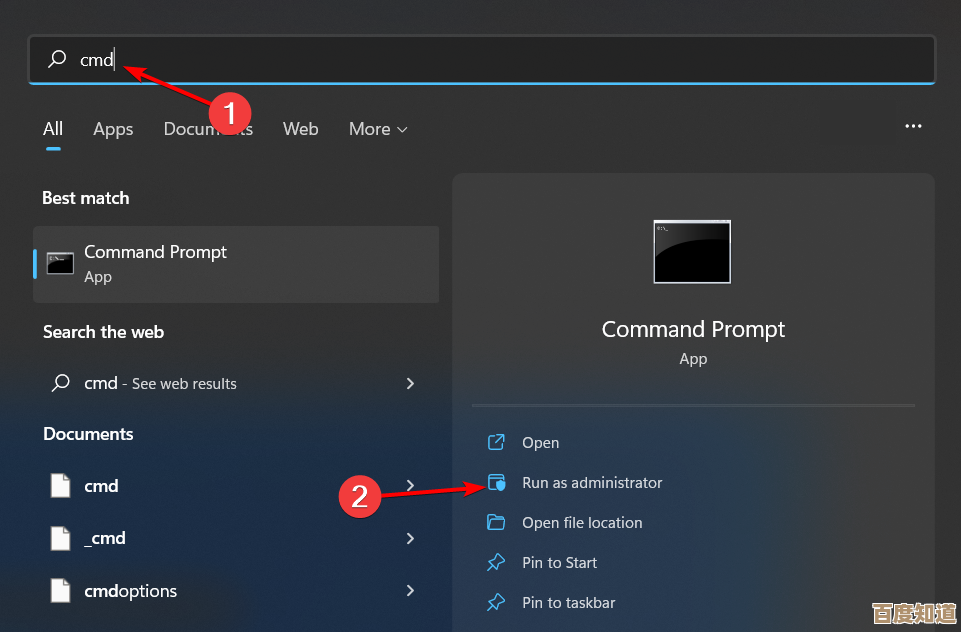
Task: Select the All tab
Action: (53, 129)
